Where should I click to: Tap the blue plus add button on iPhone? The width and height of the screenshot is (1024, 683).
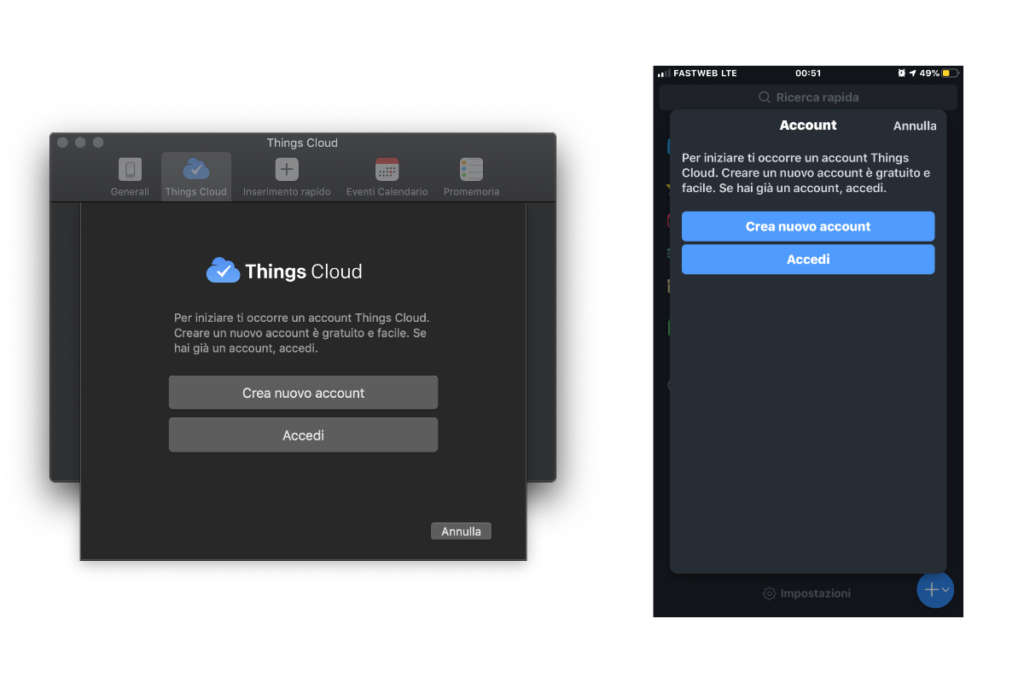935,590
